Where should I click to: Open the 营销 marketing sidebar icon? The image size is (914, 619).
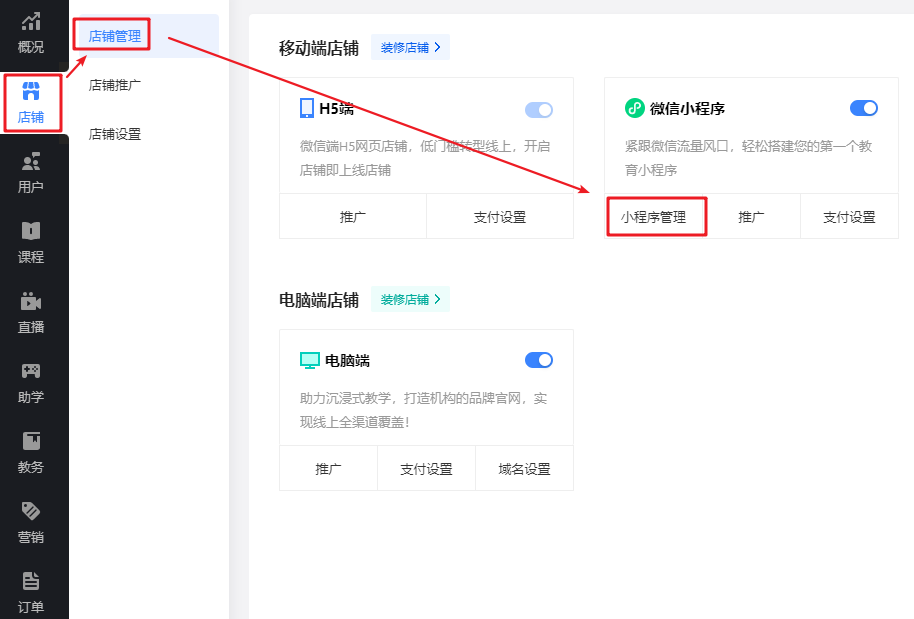(x=31, y=511)
